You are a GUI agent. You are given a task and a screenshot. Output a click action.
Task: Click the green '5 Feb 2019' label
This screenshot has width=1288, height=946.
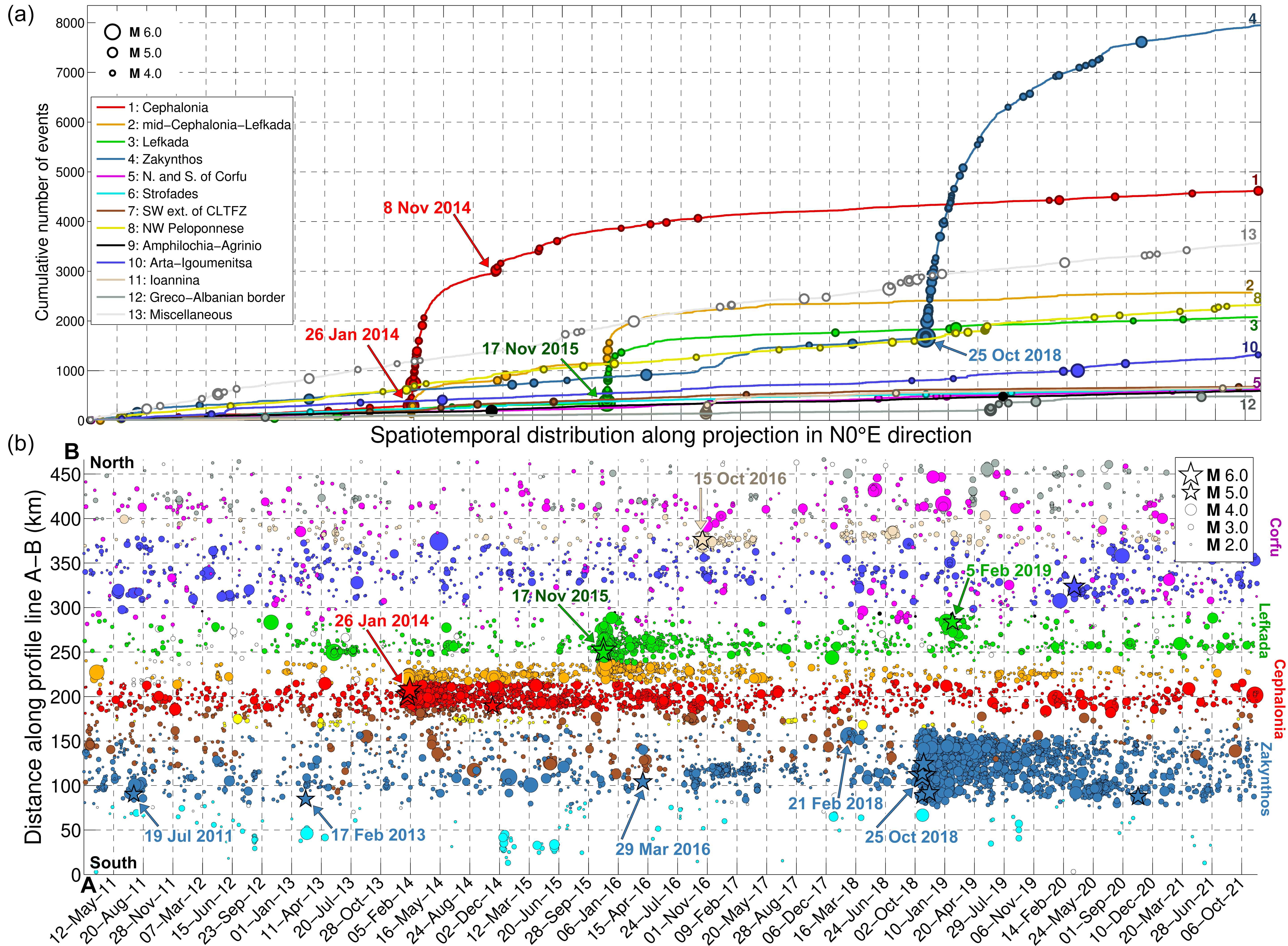coord(1009,570)
